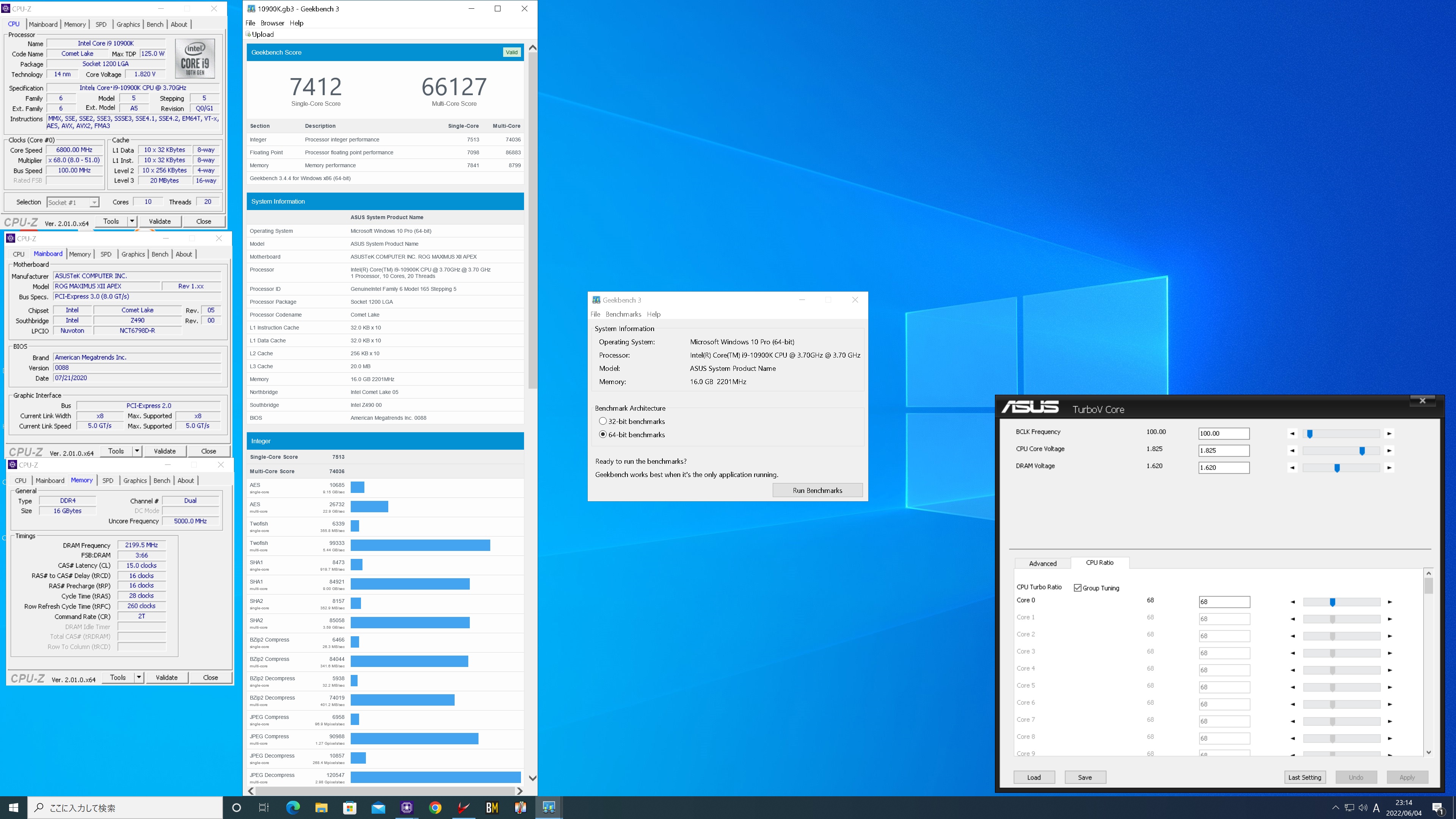1456x819 pixels.
Task: Open the BM app on the taskbar
Action: tap(492, 808)
